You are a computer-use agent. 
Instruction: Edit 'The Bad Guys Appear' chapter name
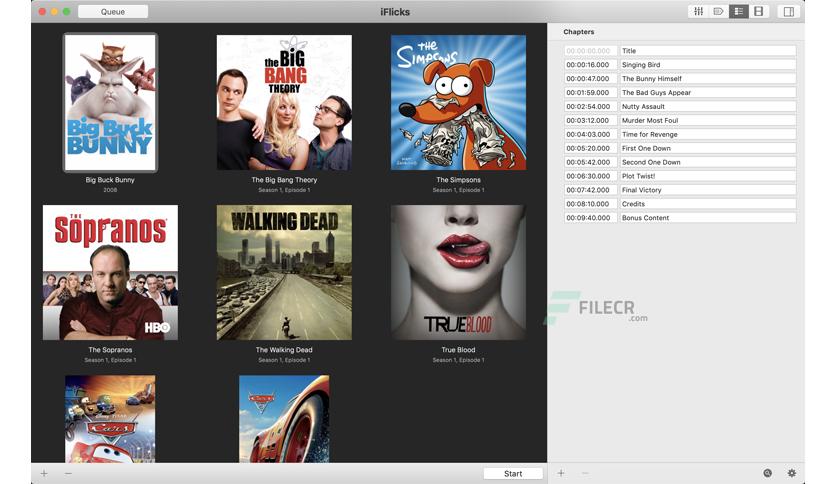pos(708,92)
